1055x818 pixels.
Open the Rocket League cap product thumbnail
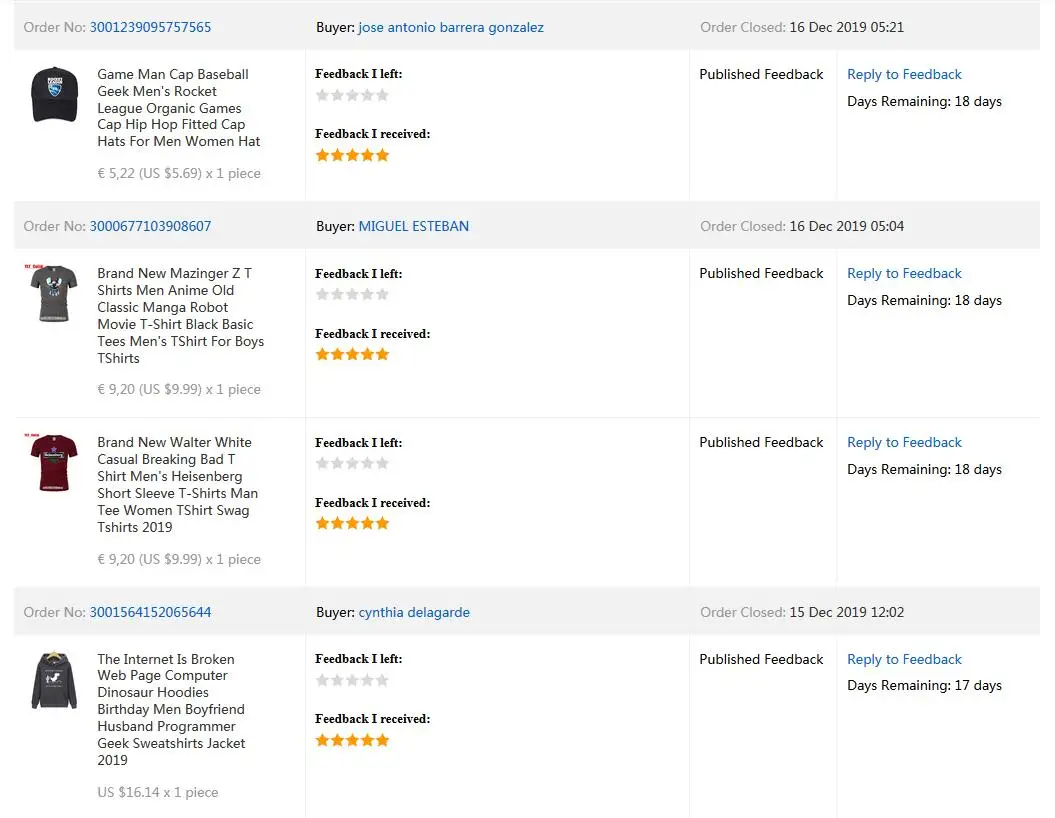(x=54, y=95)
